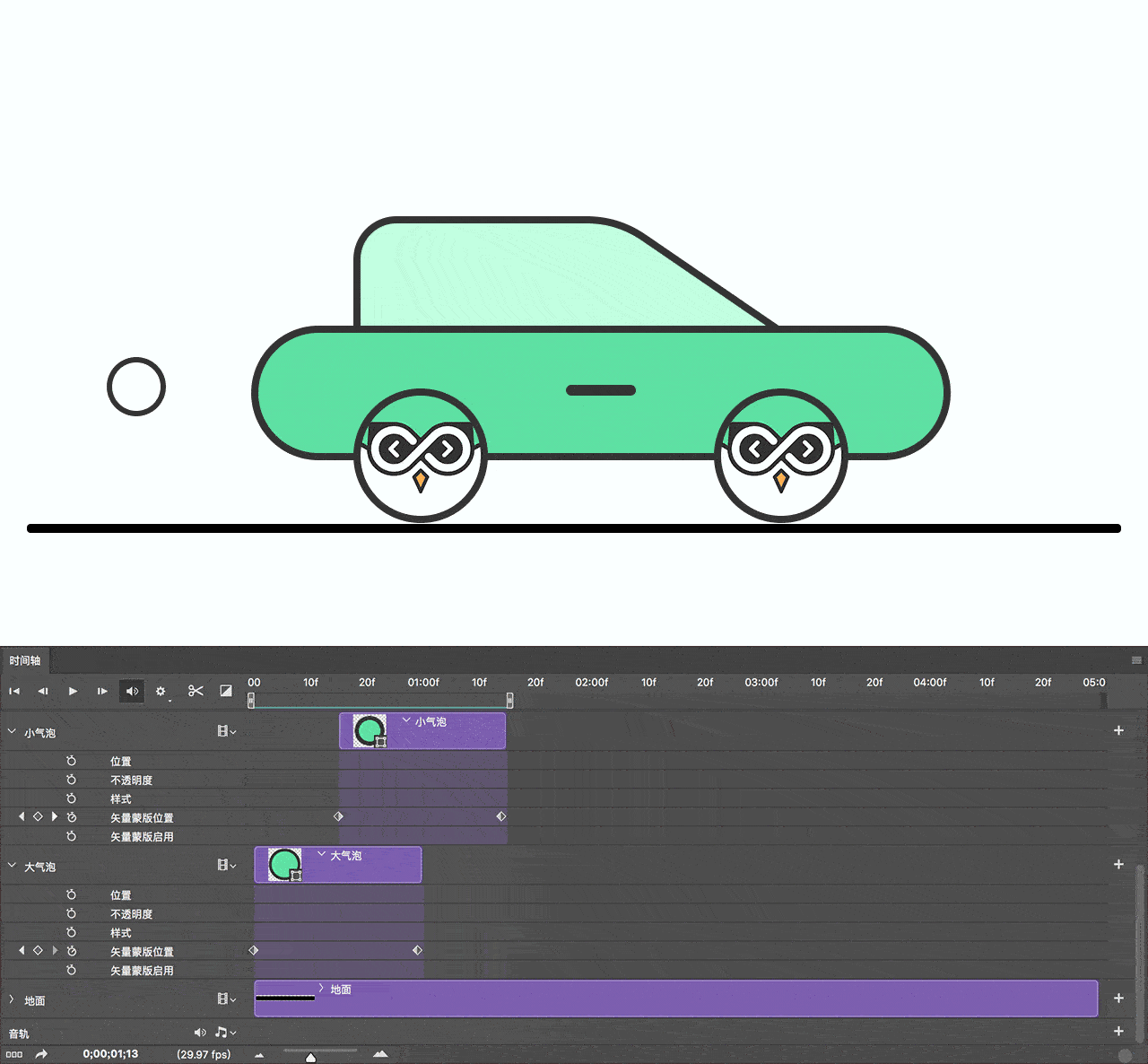Click the render video arrow icon
This screenshot has height=1064, width=1148.
(41, 1054)
